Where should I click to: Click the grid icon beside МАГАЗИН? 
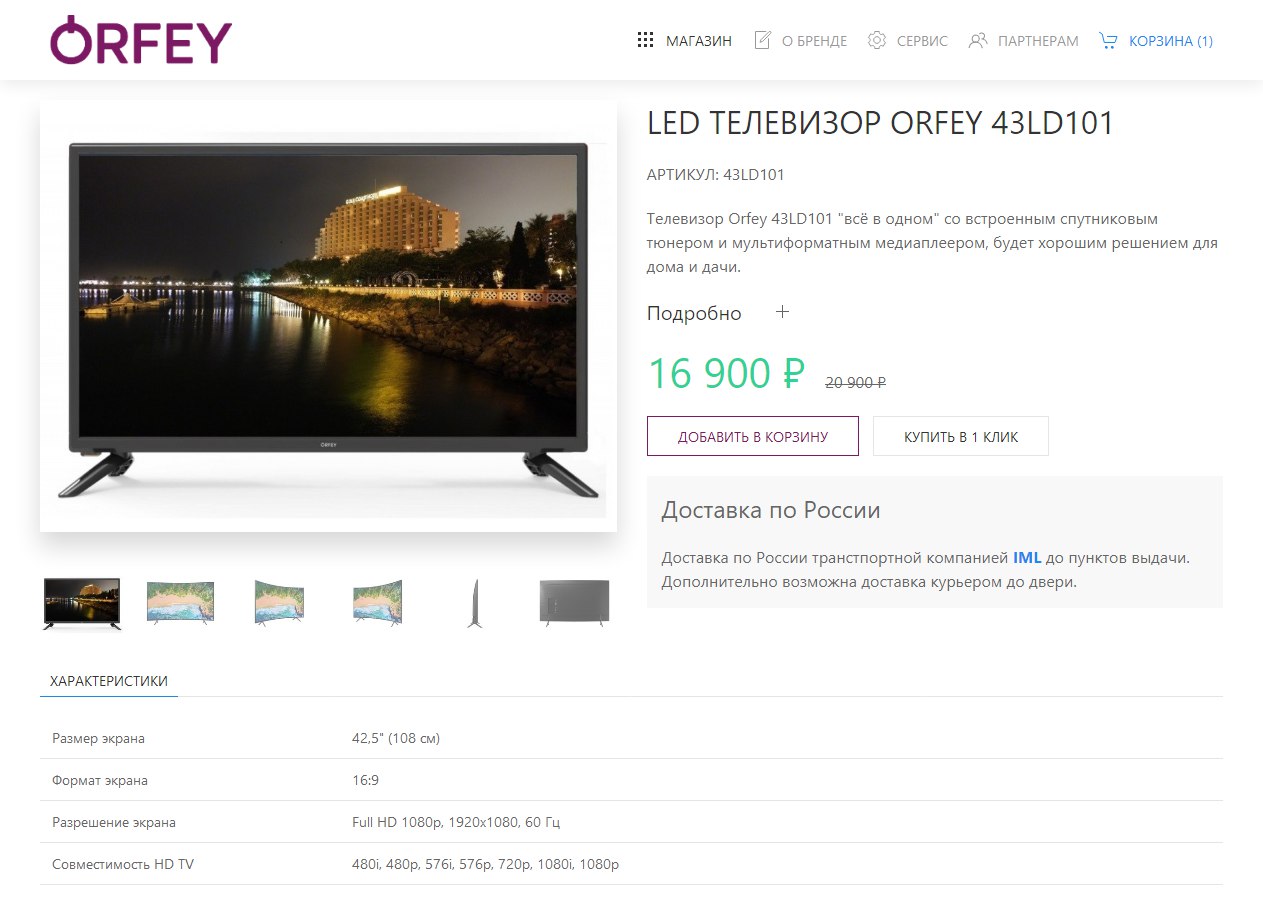(645, 40)
